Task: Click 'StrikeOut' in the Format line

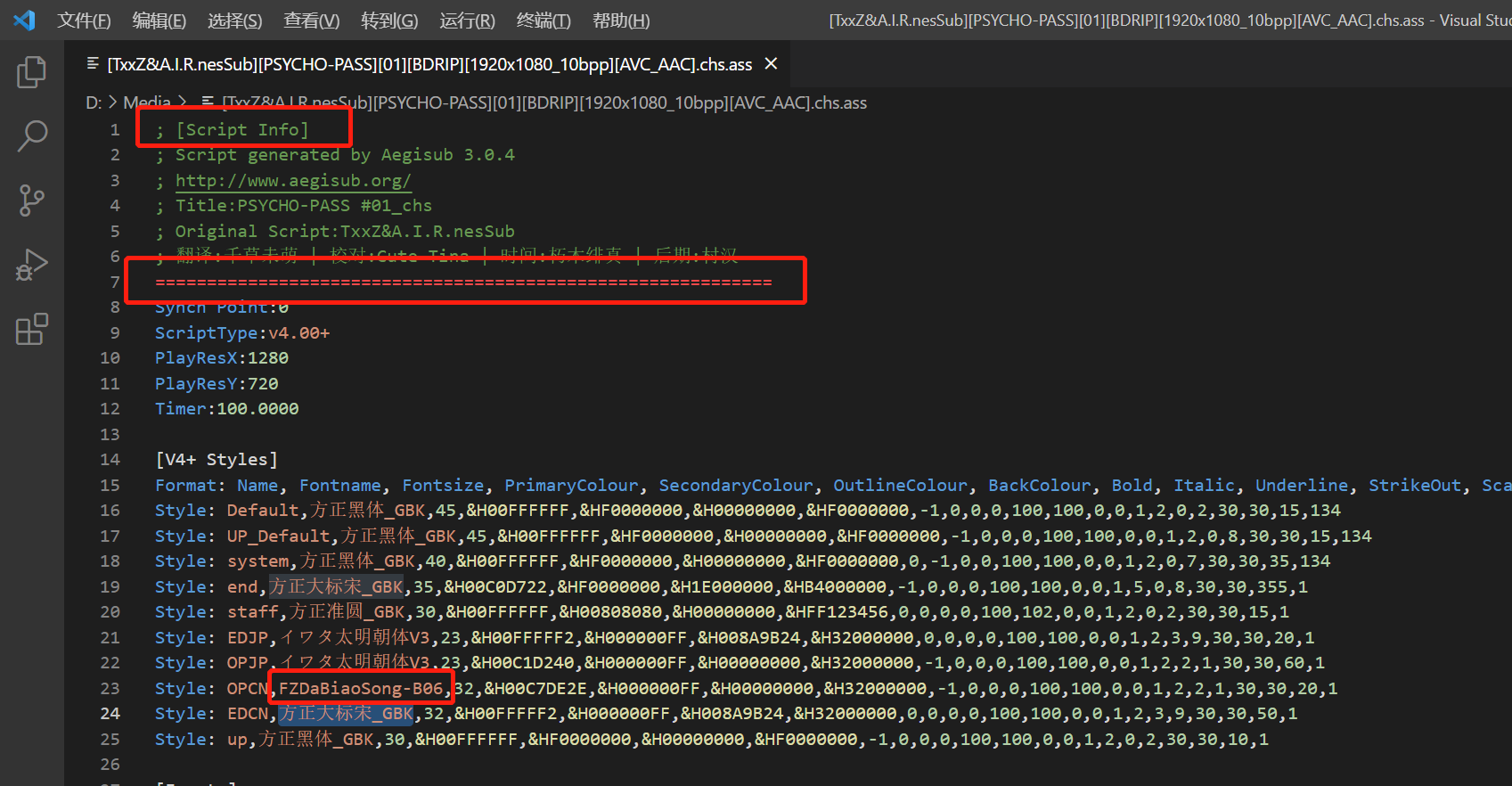Action: 1415,486
